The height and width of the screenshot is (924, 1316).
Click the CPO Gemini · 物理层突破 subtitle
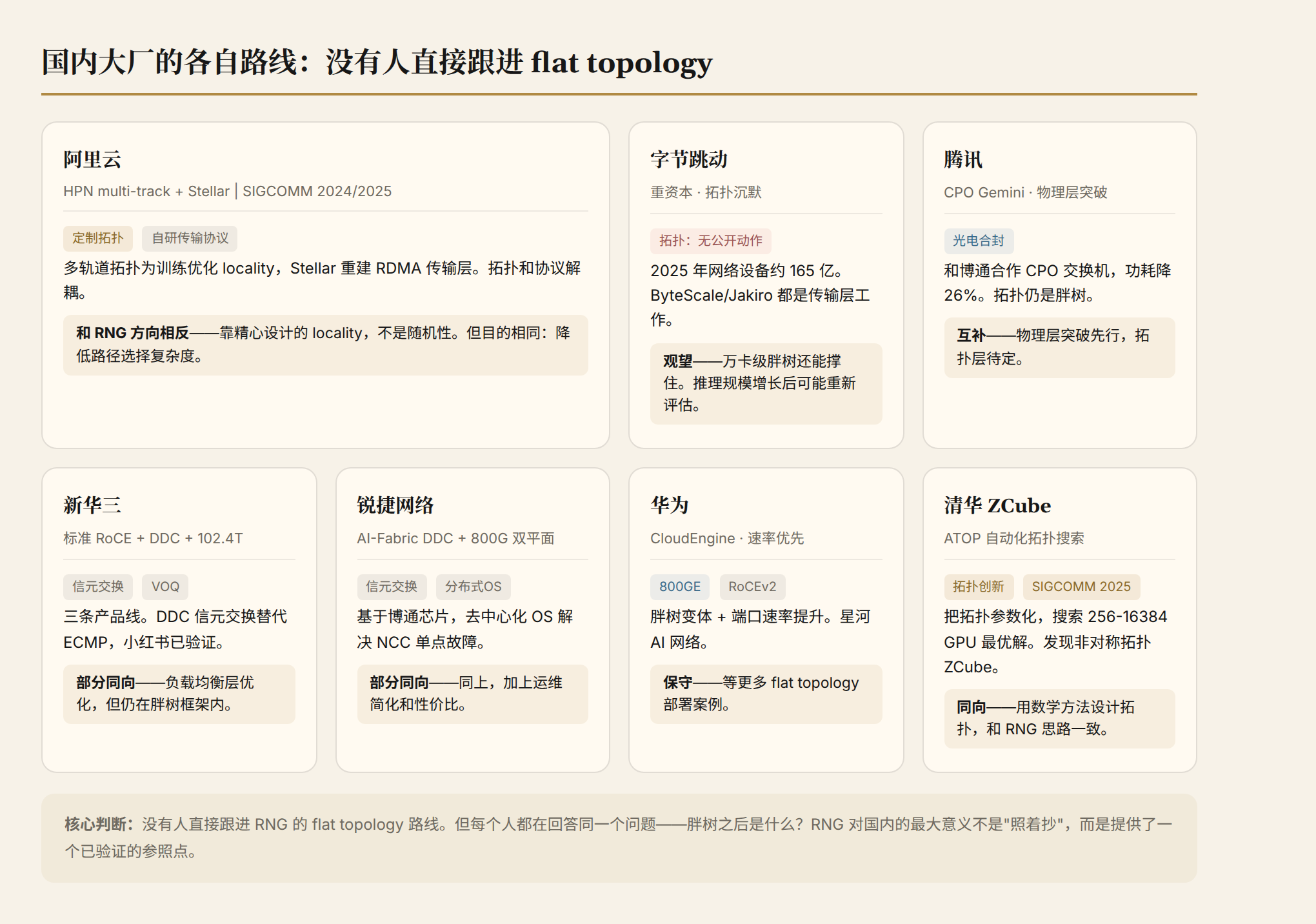tap(1025, 192)
